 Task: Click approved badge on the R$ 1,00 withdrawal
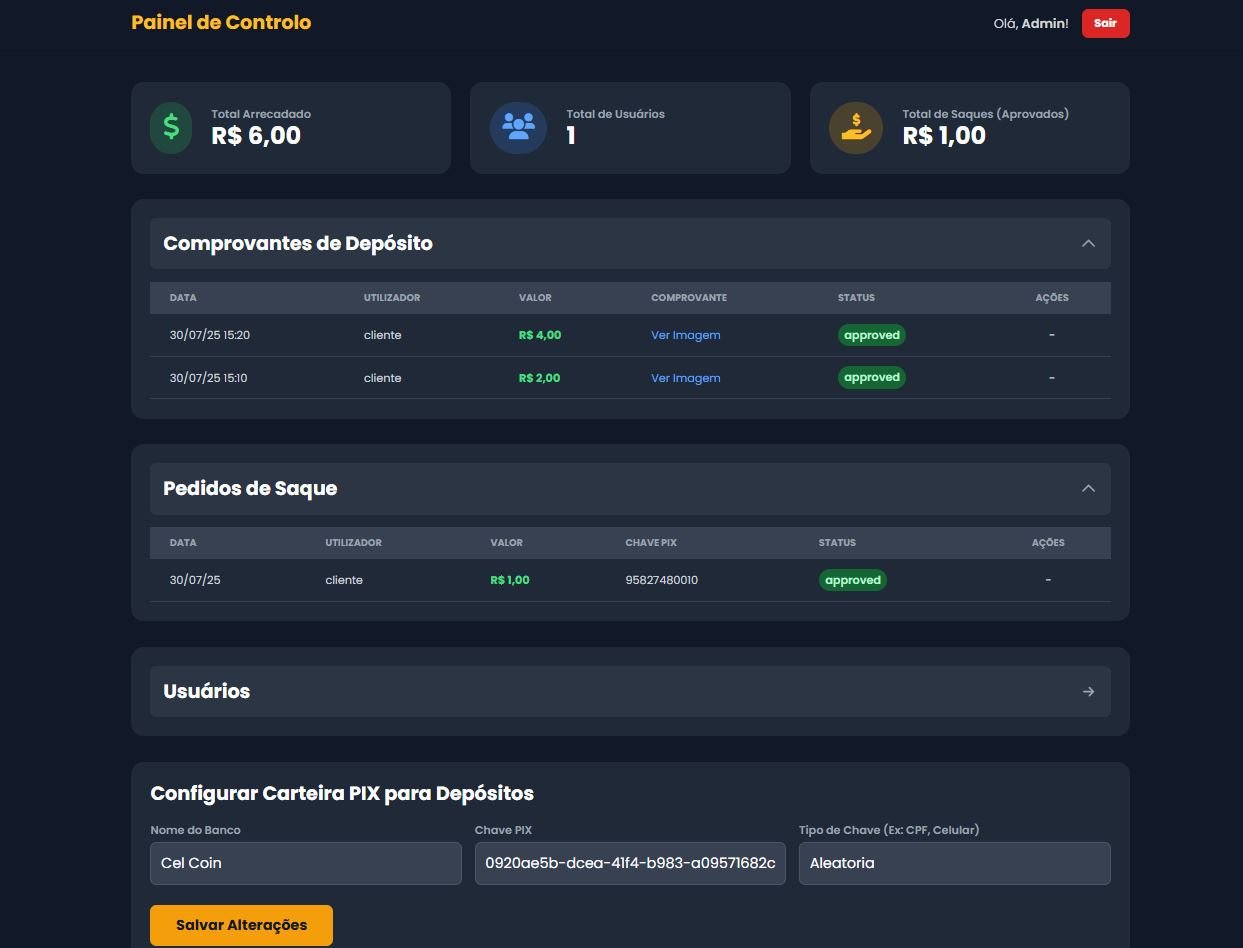852,580
